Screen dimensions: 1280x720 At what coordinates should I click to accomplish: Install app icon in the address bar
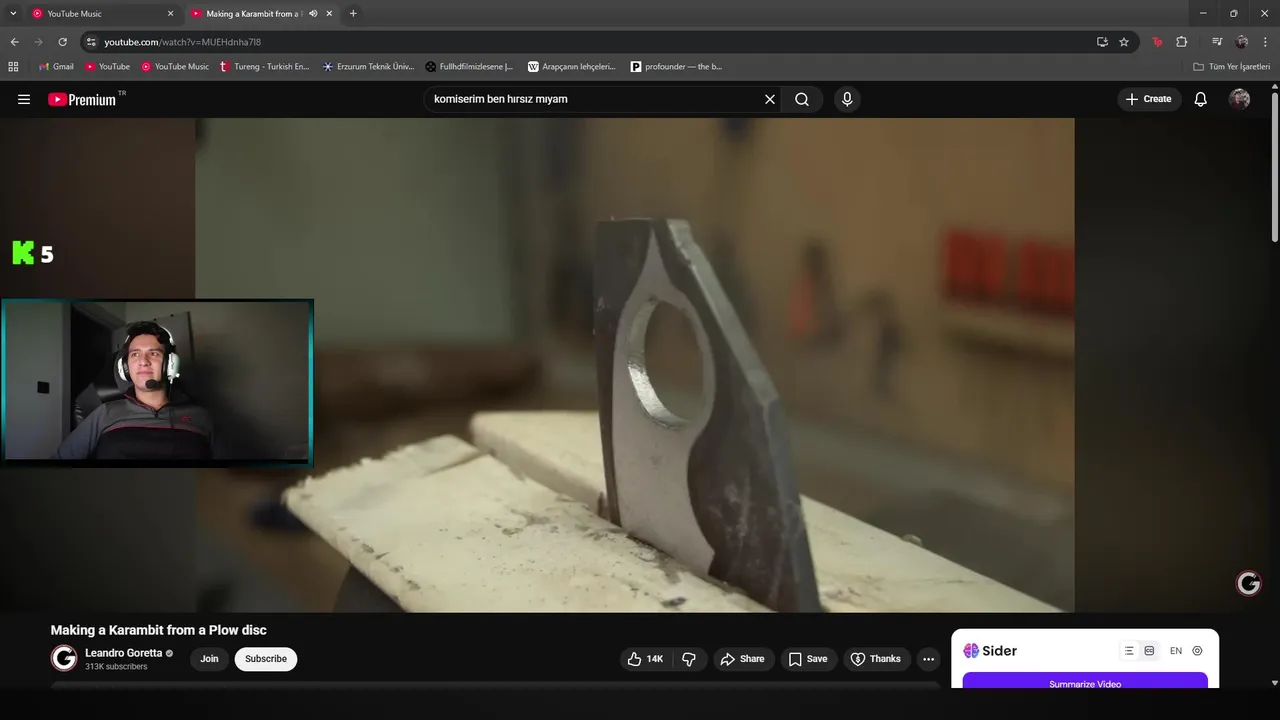click(x=1102, y=42)
